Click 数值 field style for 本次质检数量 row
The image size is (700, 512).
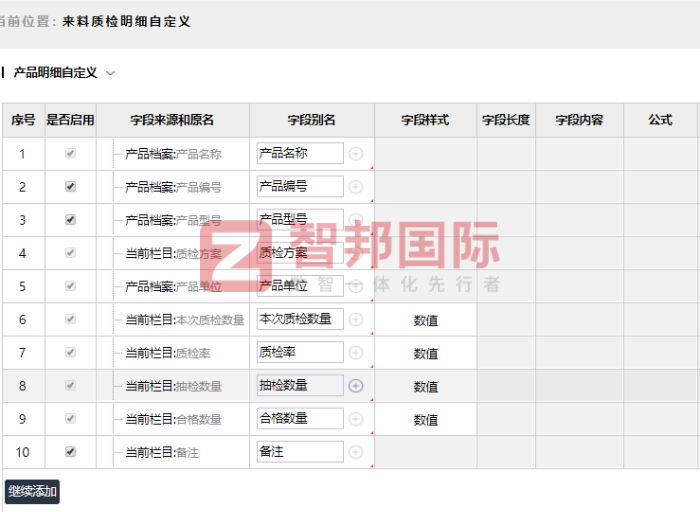click(425, 321)
